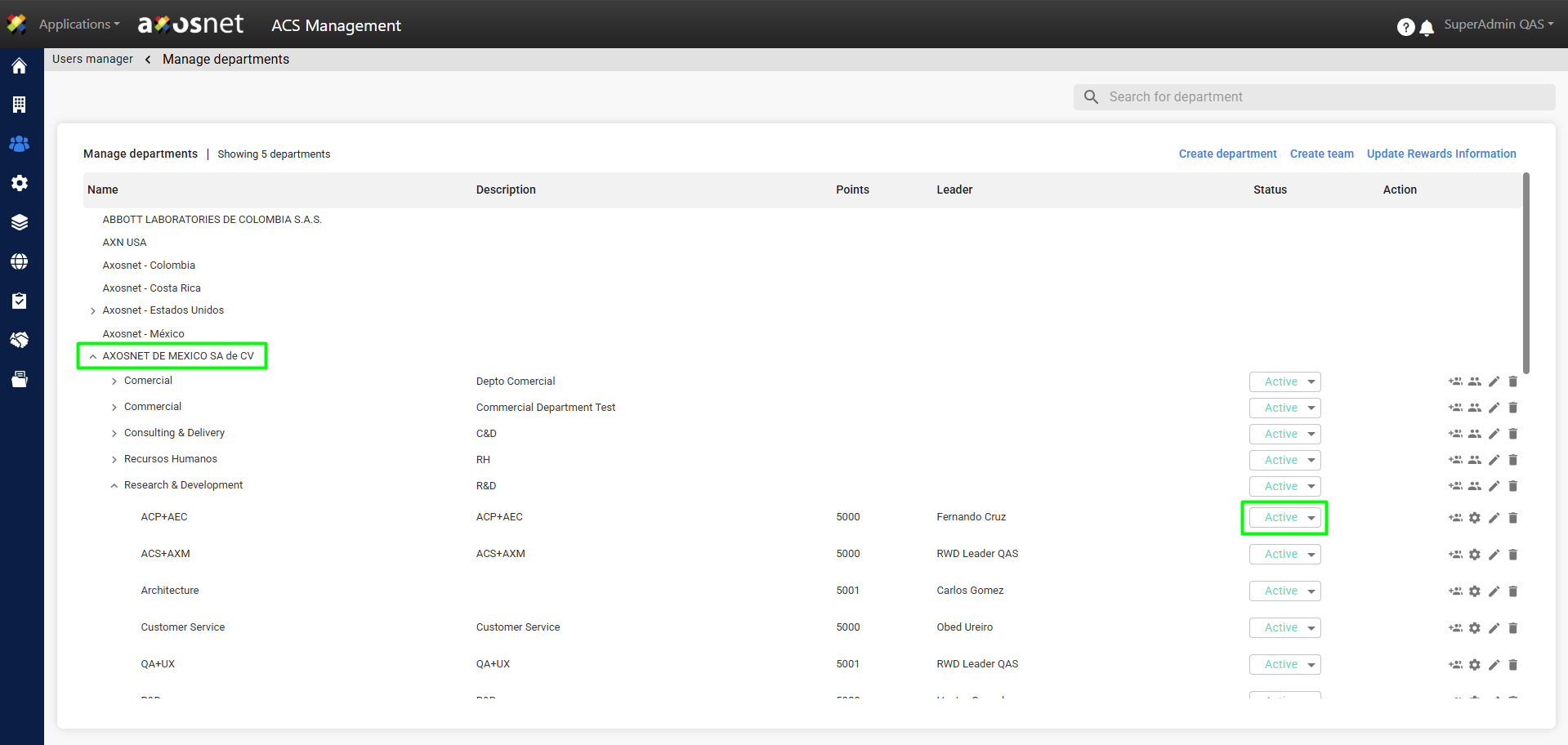Image resolution: width=1568 pixels, height=745 pixels.
Task: Delete the Architecture team
Action: click(1512, 591)
